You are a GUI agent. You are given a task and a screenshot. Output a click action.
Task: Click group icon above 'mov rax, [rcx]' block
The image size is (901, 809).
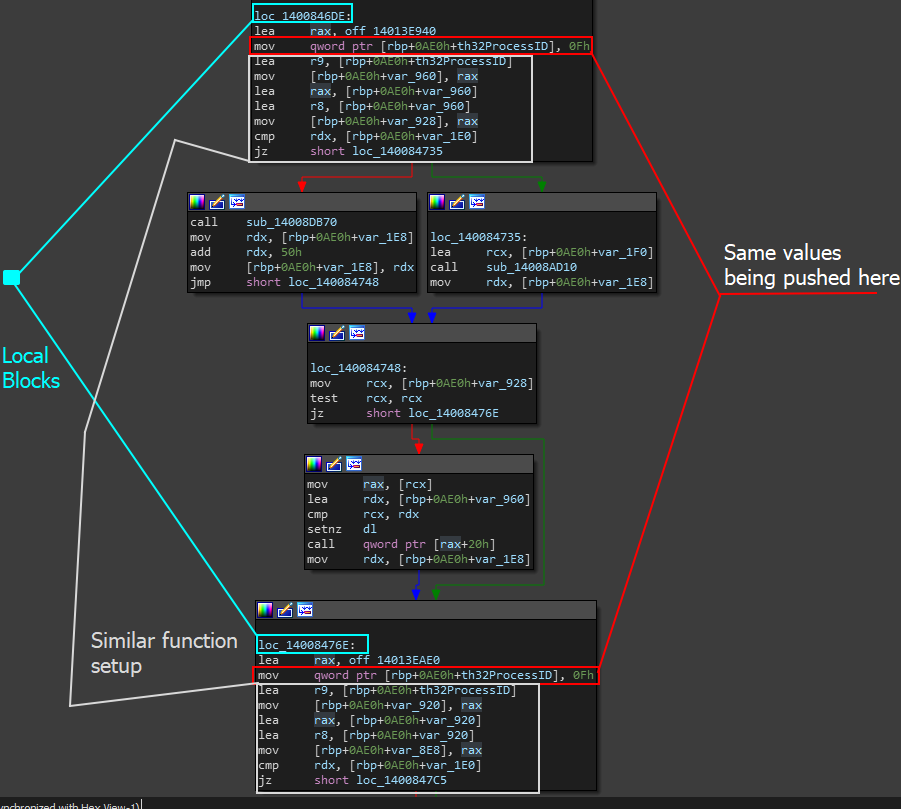[x=354, y=464]
